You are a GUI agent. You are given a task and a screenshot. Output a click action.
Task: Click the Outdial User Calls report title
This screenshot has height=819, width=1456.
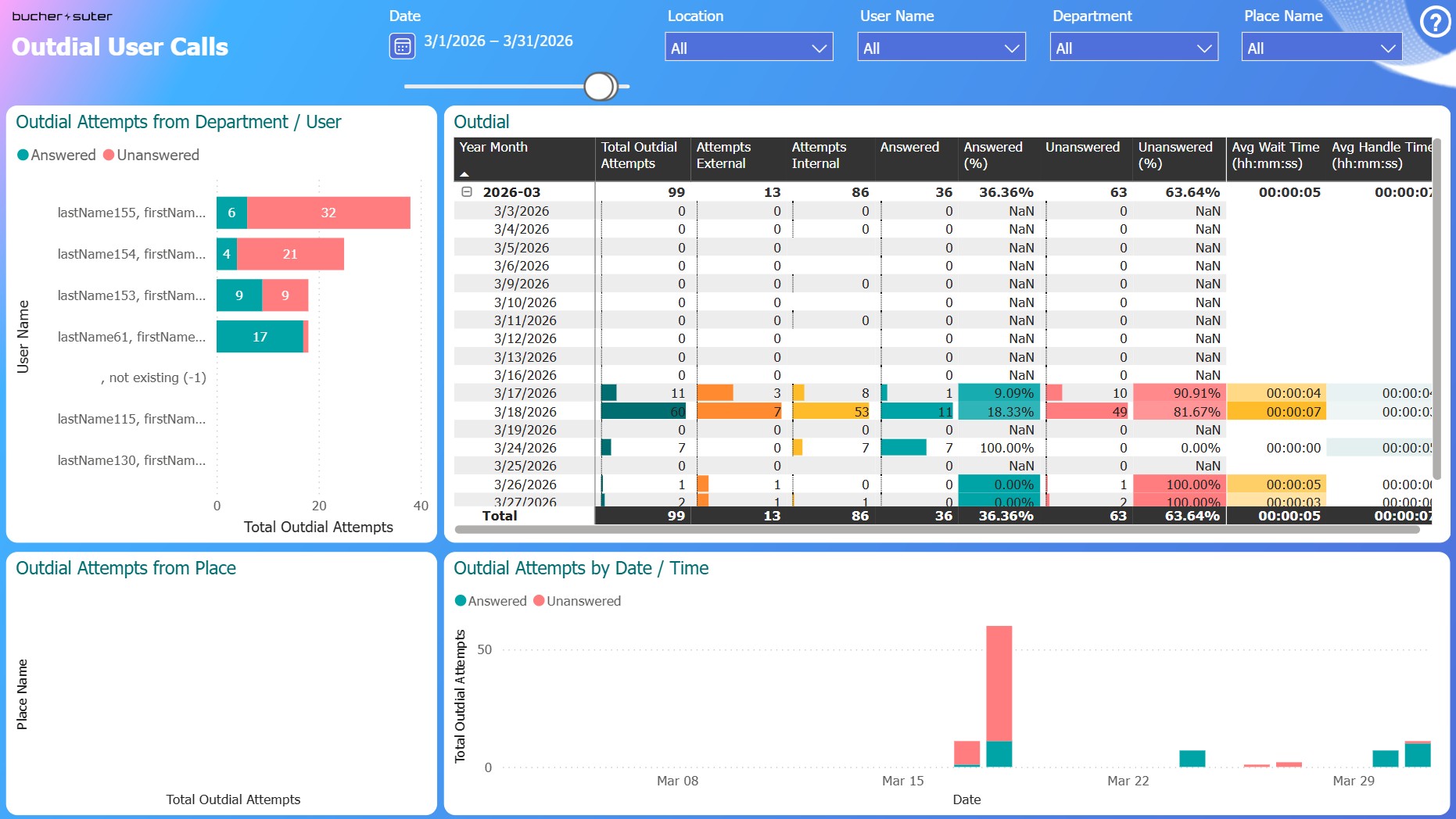coord(120,47)
